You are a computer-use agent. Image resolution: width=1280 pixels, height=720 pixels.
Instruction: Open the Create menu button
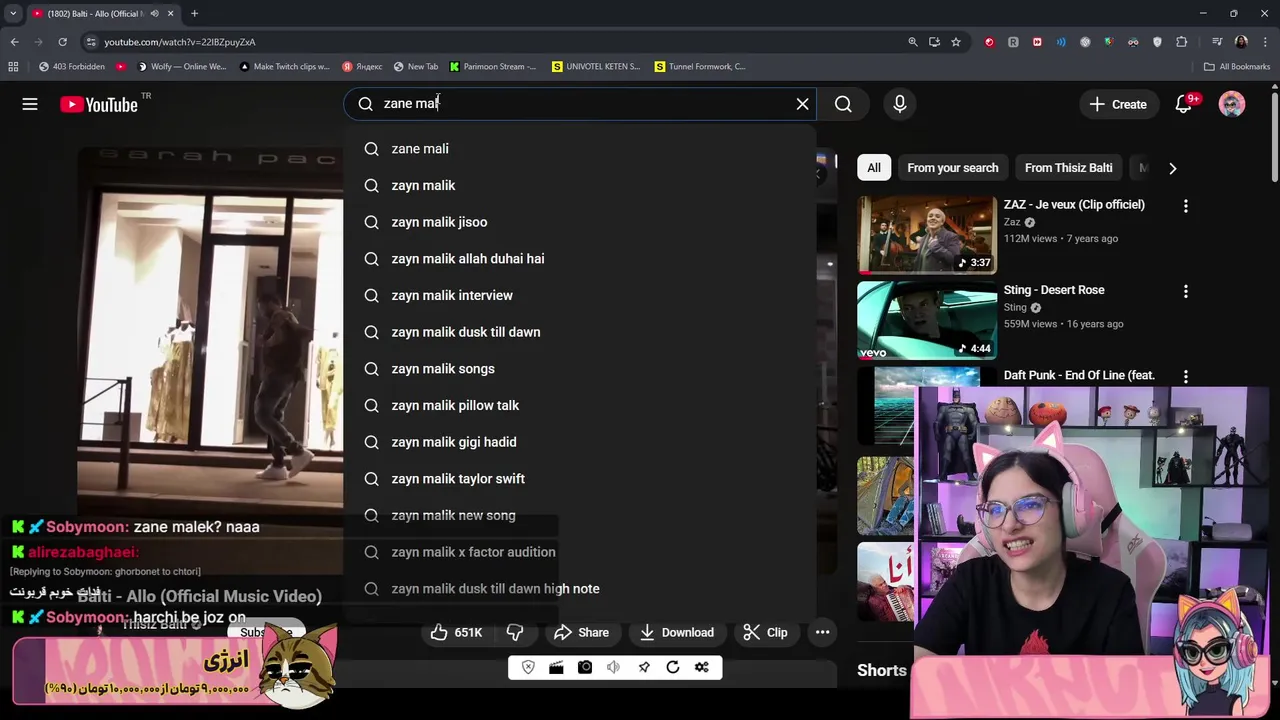1118,104
